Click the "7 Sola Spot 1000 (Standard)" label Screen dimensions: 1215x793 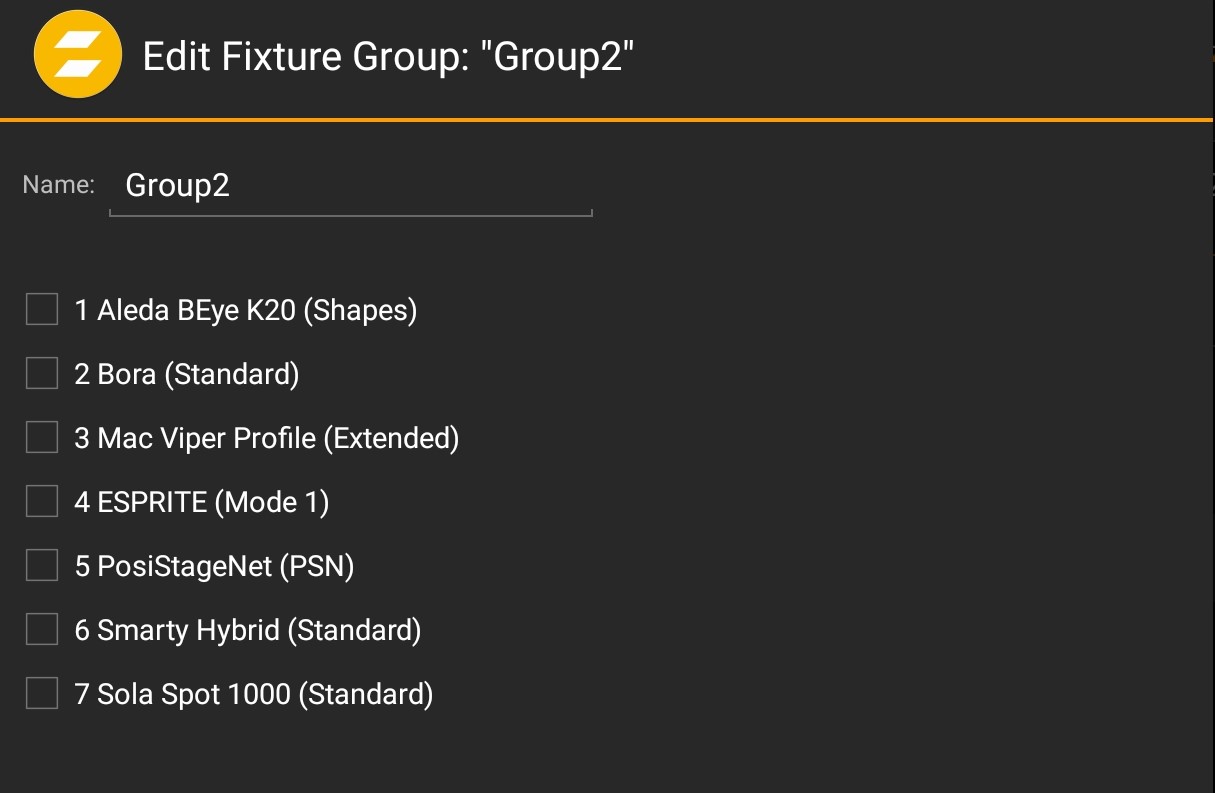pyautogui.click(x=253, y=695)
